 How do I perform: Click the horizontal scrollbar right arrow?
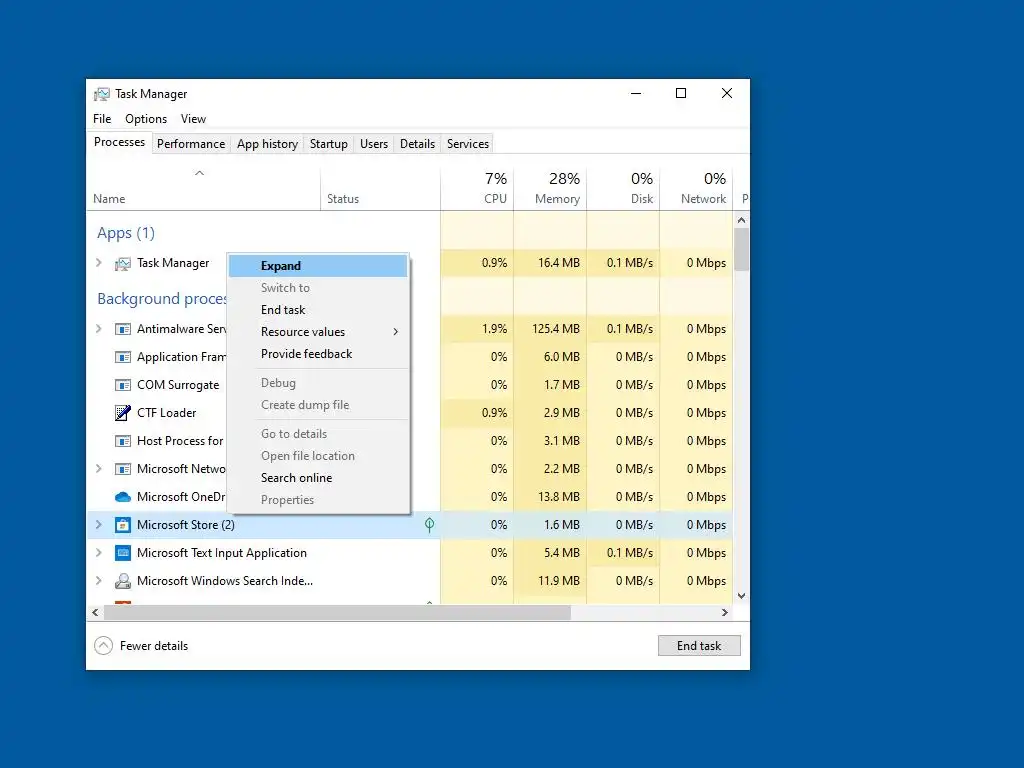724,613
